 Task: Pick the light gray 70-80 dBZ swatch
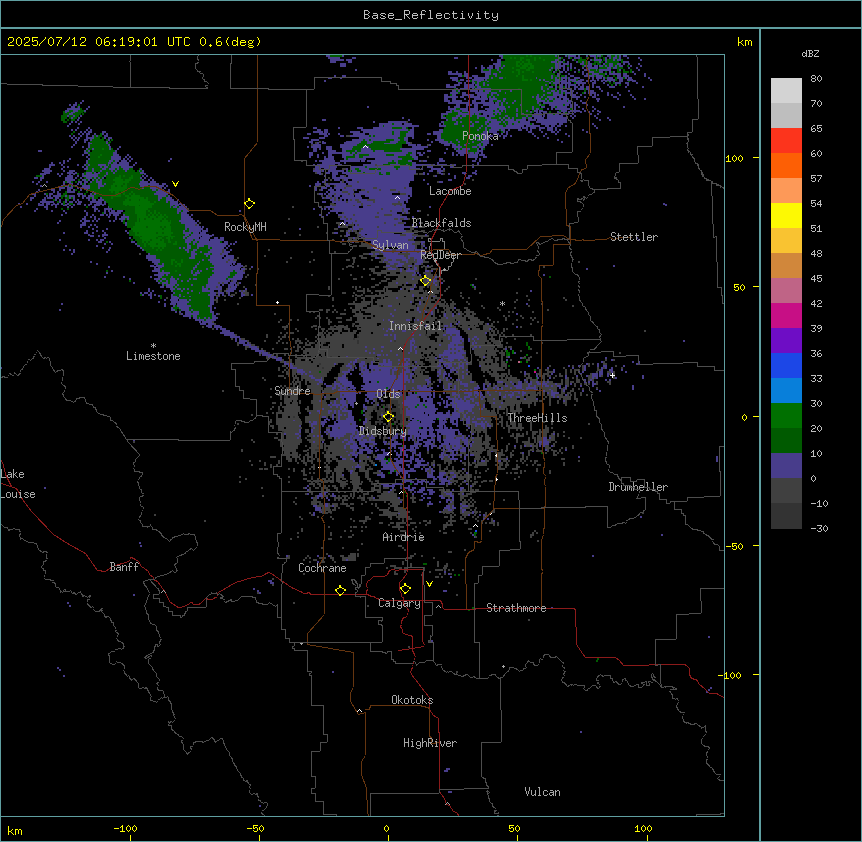(786, 91)
